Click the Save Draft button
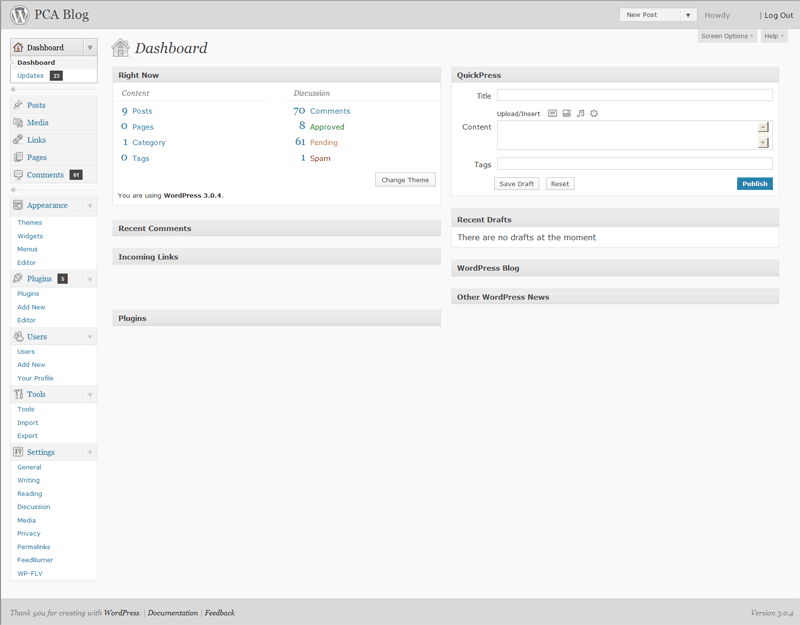Image resolution: width=800 pixels, height=625 pixels. (x=516, y=184)
